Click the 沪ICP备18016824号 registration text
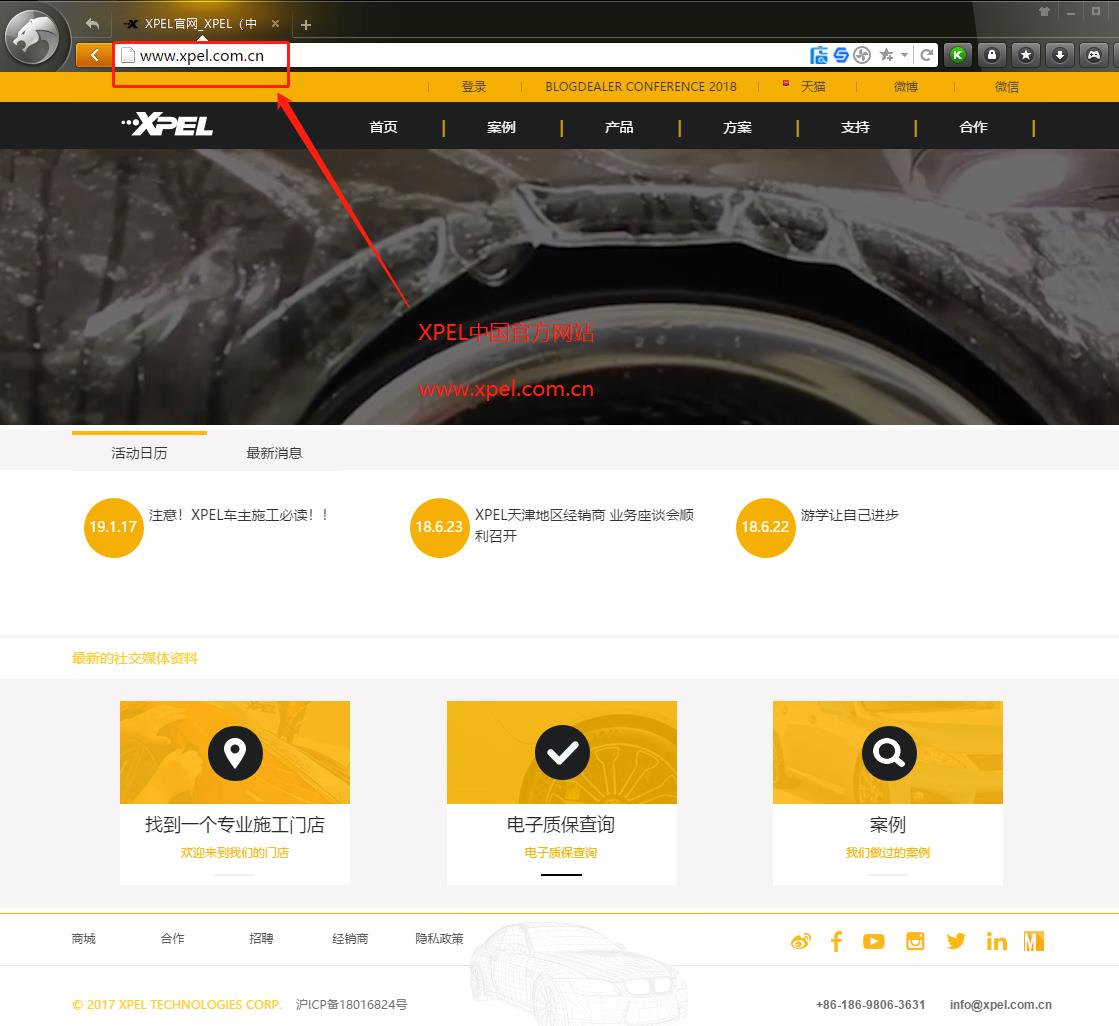The width and height of the screenshot is (1119, 1026). click(x=351, y=1004)
